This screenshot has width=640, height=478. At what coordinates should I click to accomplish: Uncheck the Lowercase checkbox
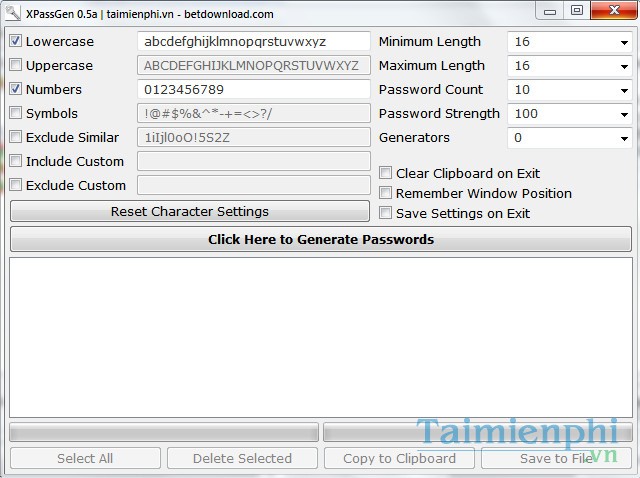(x=16, y=42)
